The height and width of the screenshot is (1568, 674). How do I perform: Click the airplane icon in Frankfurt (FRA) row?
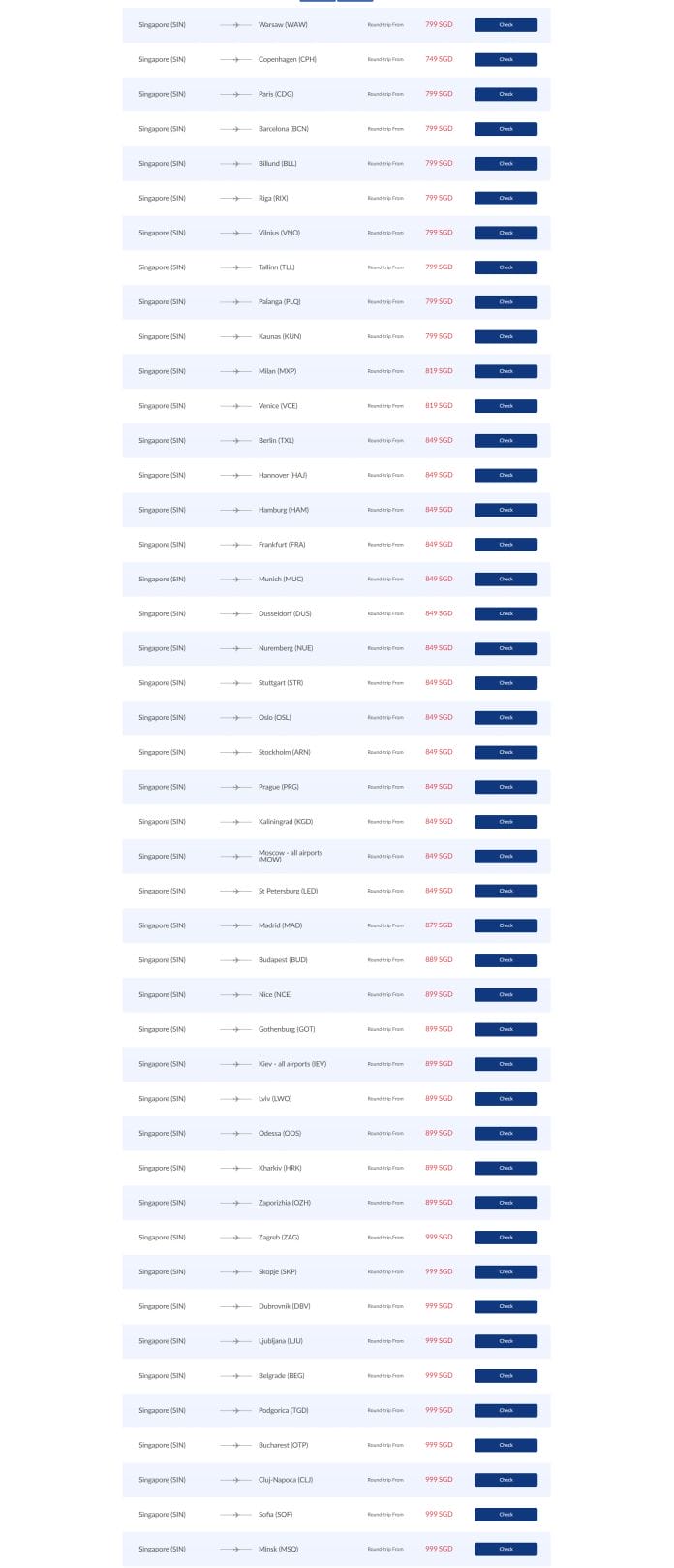tap(235, 545)
